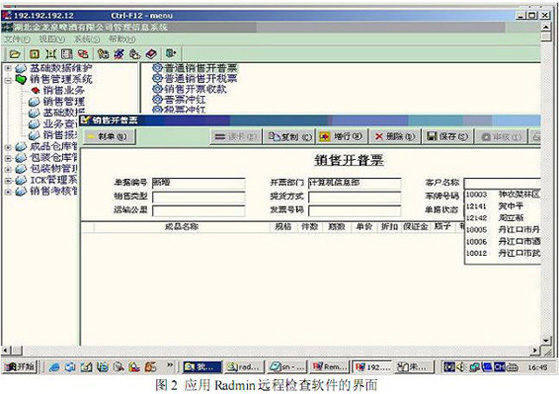Open the 销售开票收款 function

[x=195, y=89]
